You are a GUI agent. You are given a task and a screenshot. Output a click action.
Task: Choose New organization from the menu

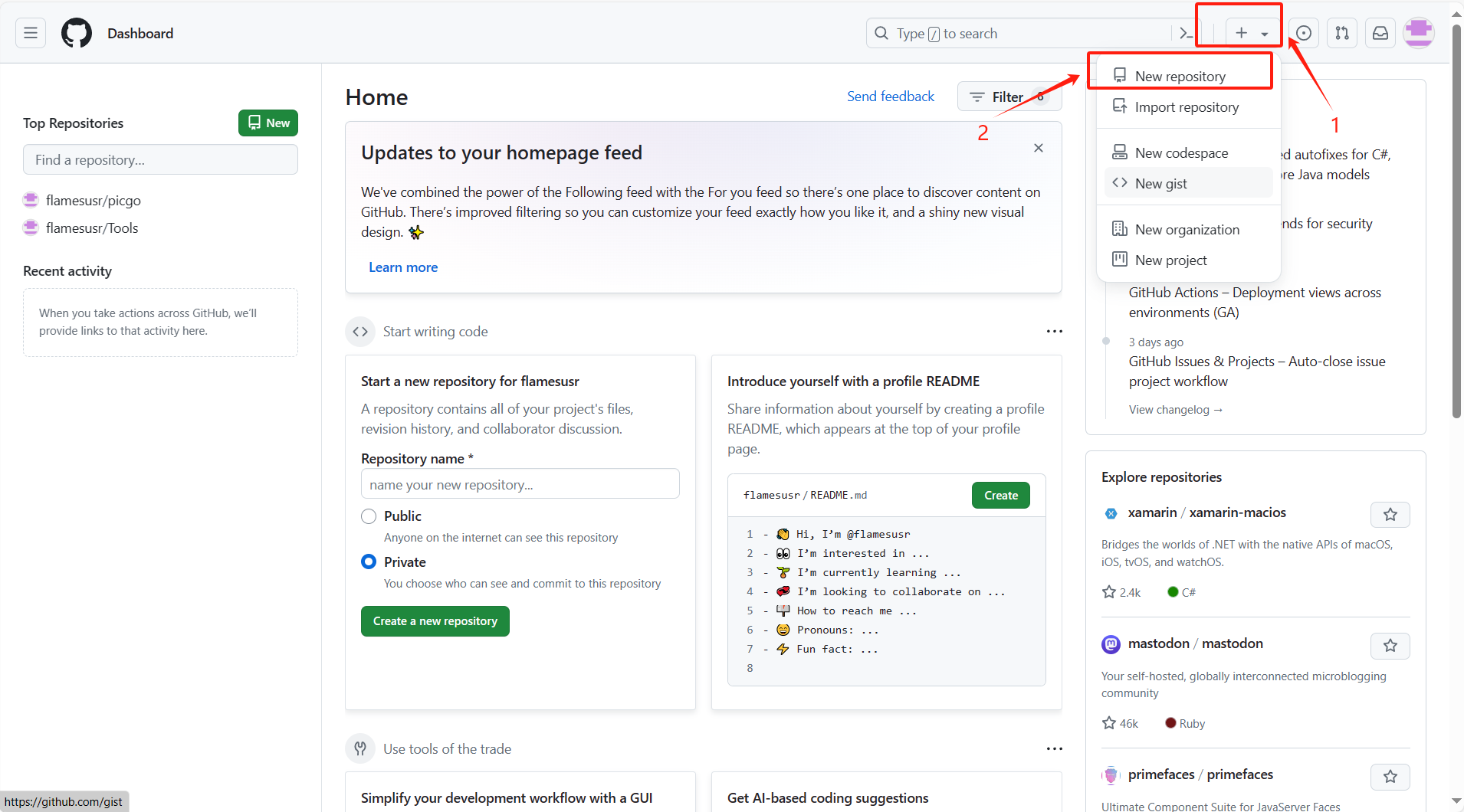tap(1187, 229)
